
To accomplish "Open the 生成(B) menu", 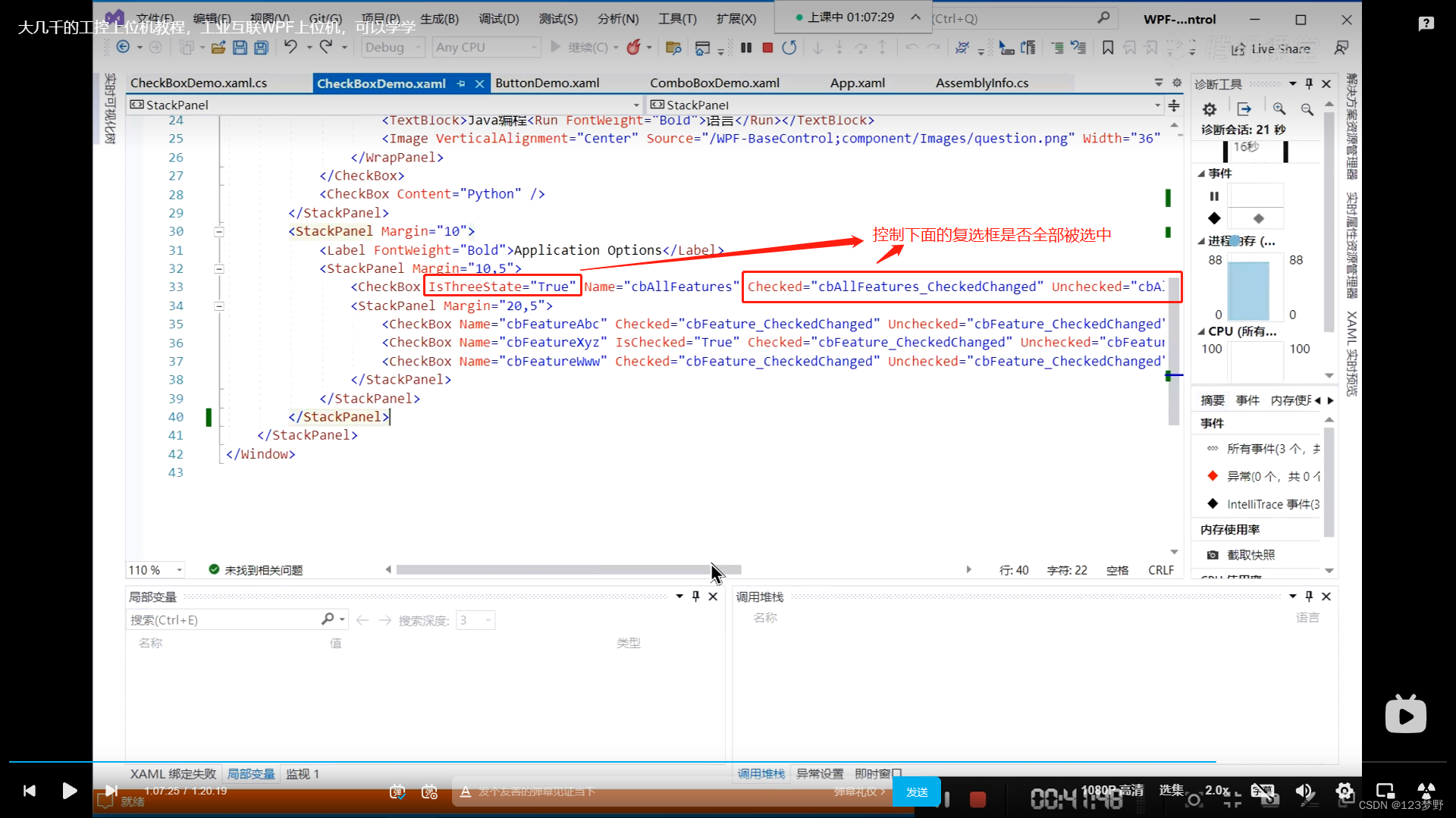I will tap(440, 18).
